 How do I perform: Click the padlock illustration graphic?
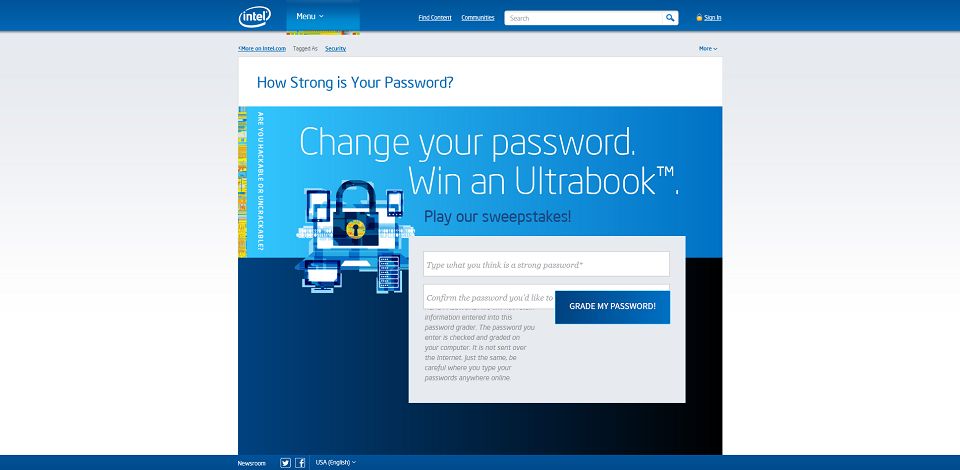(355, 214)
